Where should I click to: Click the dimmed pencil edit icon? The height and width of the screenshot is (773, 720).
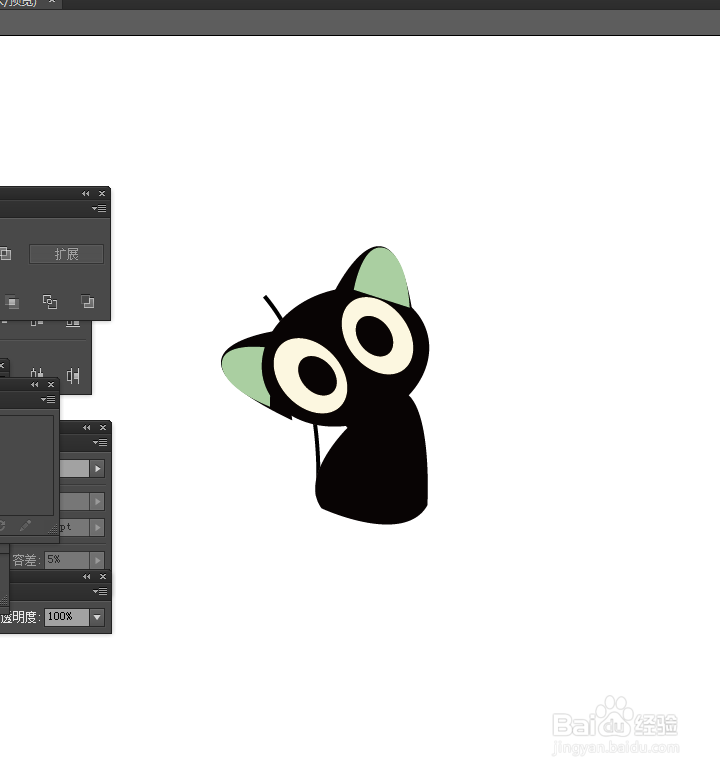(25, 526)
